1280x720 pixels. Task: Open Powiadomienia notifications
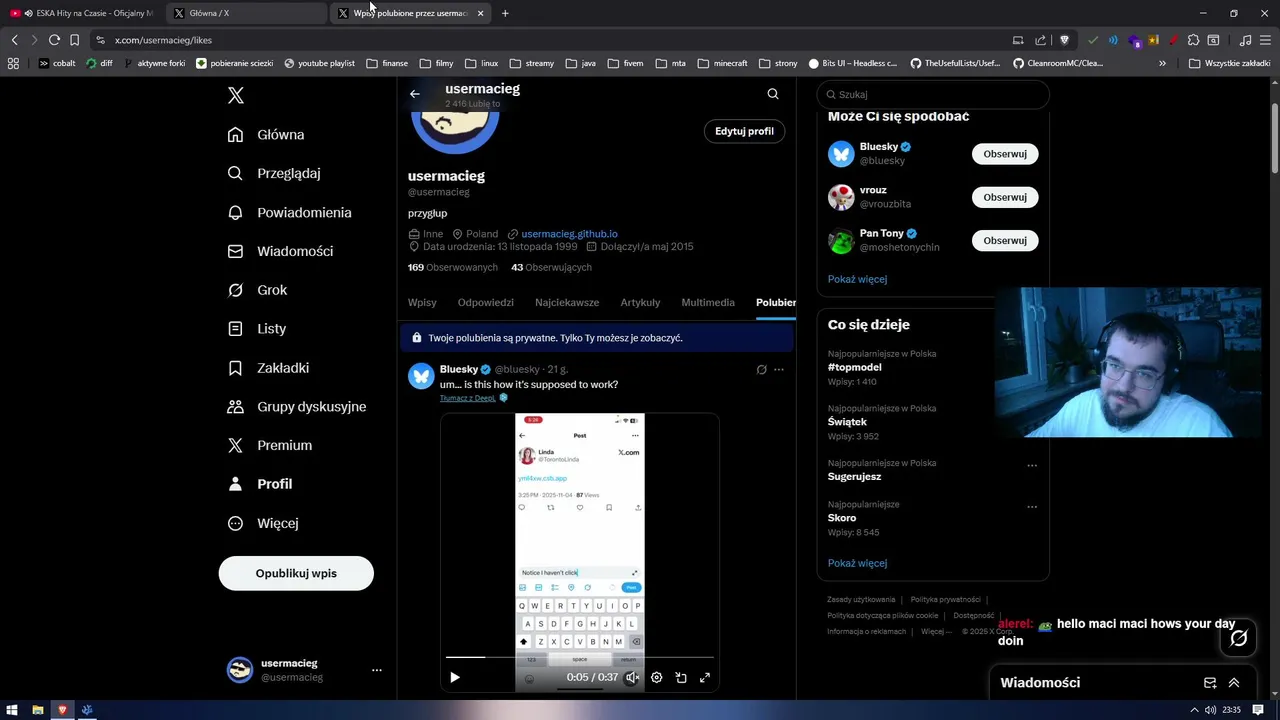[x=289, y=212]
